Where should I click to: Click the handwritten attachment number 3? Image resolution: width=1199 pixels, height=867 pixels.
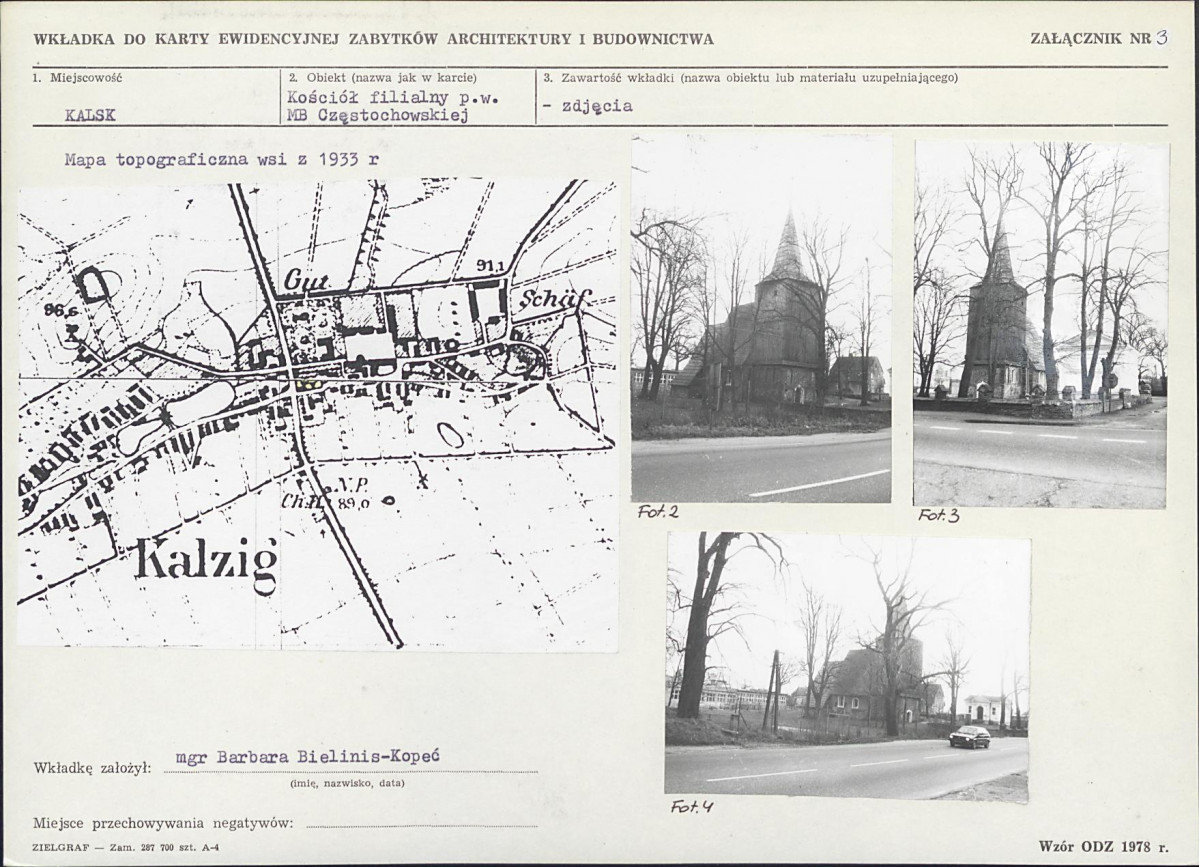point(1162,37)
